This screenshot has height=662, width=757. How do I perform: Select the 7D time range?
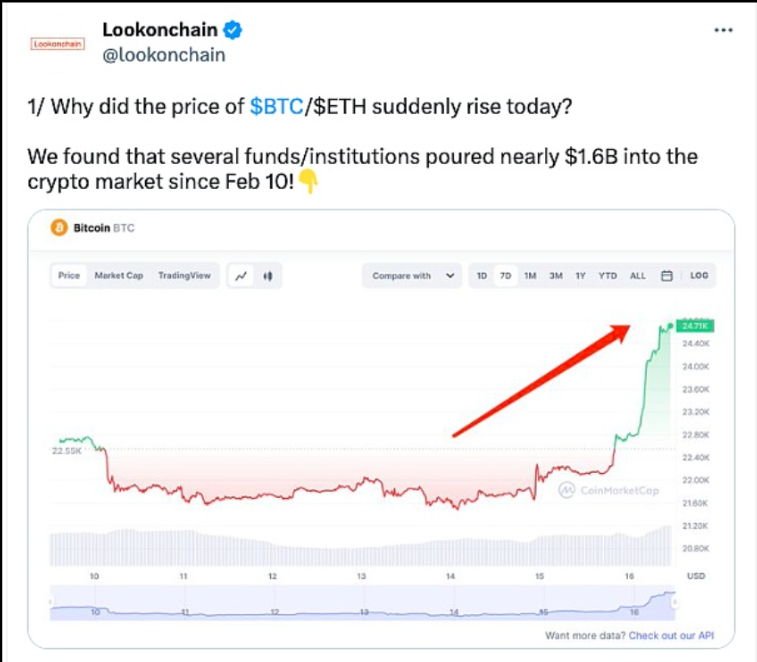click(x=506, y=276)
